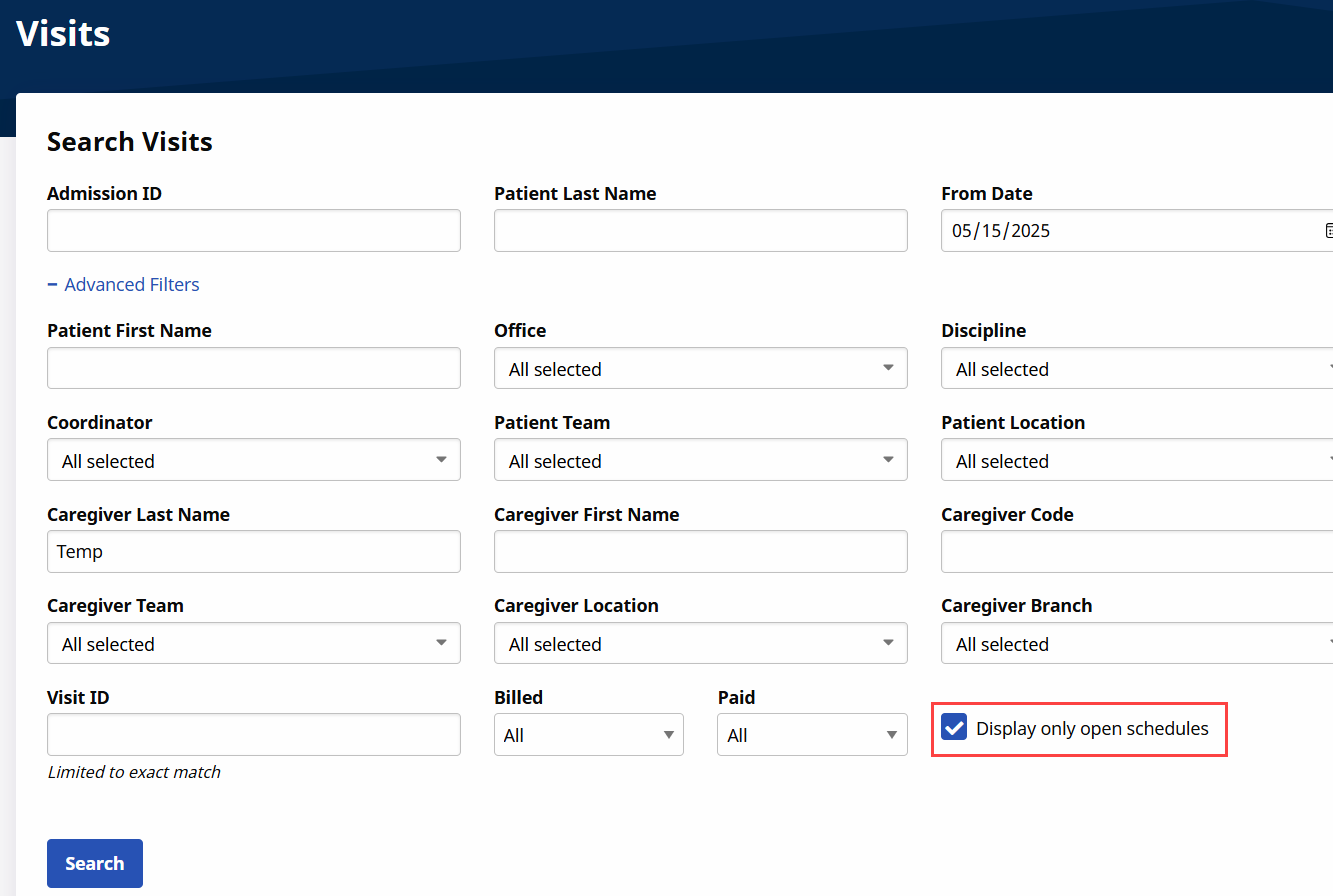1333x896 pixels.
Task: Select the Caregiver Last Name field containing Temp
Action: tap(253, 552)
